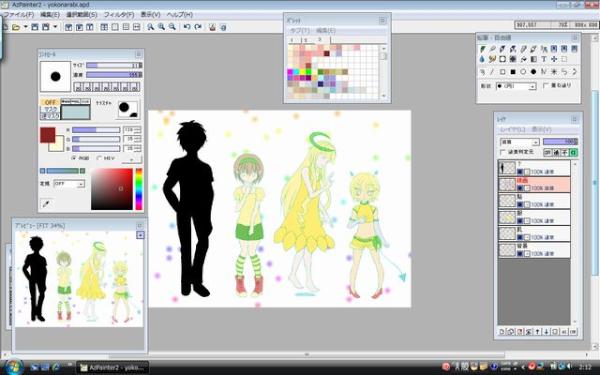The width and height of the screenshot is (600, 375).
Task: Hide the top silhouette layer via its blue visibility box
Action: pos(520,172)
